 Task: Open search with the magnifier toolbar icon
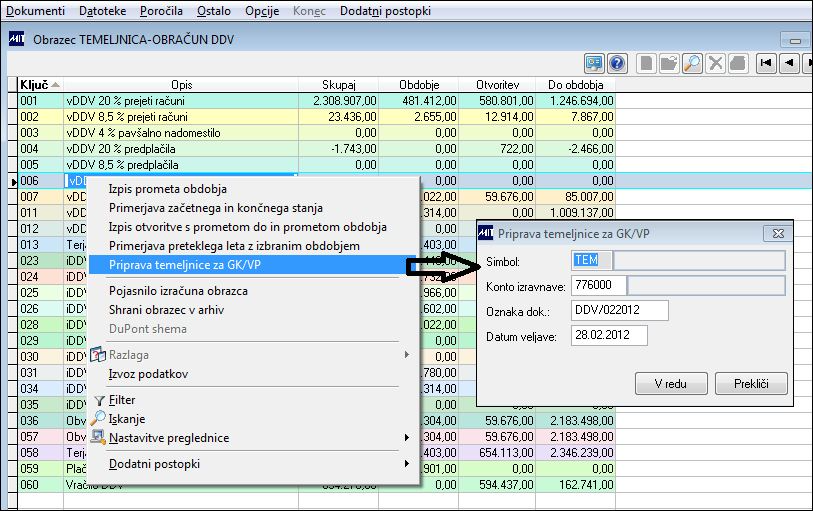point(692,63)
